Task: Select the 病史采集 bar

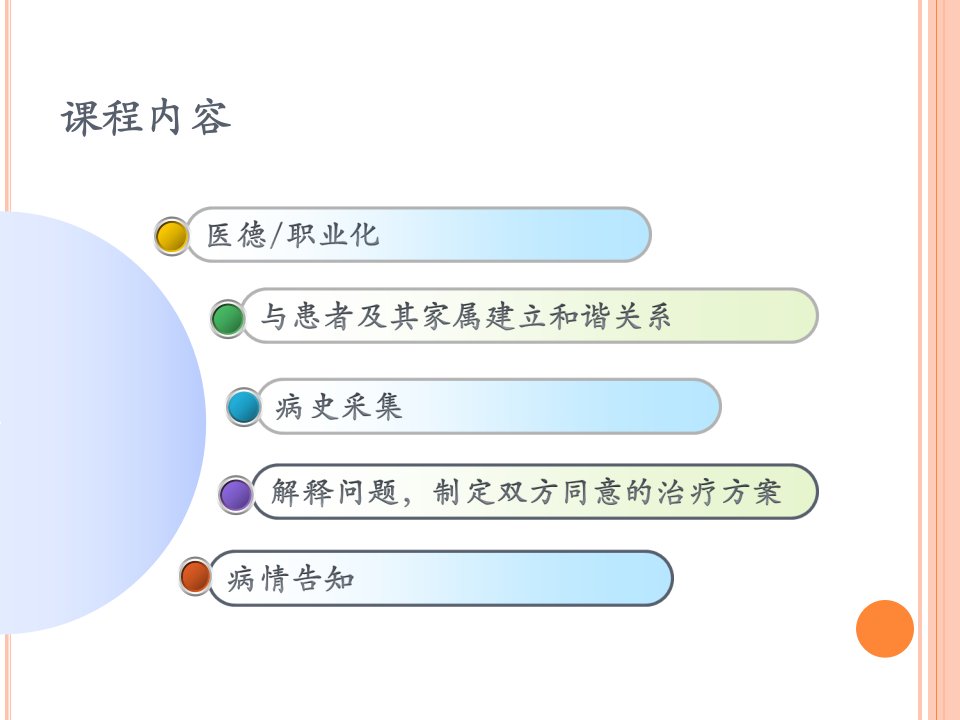Action: click(489, 406)
